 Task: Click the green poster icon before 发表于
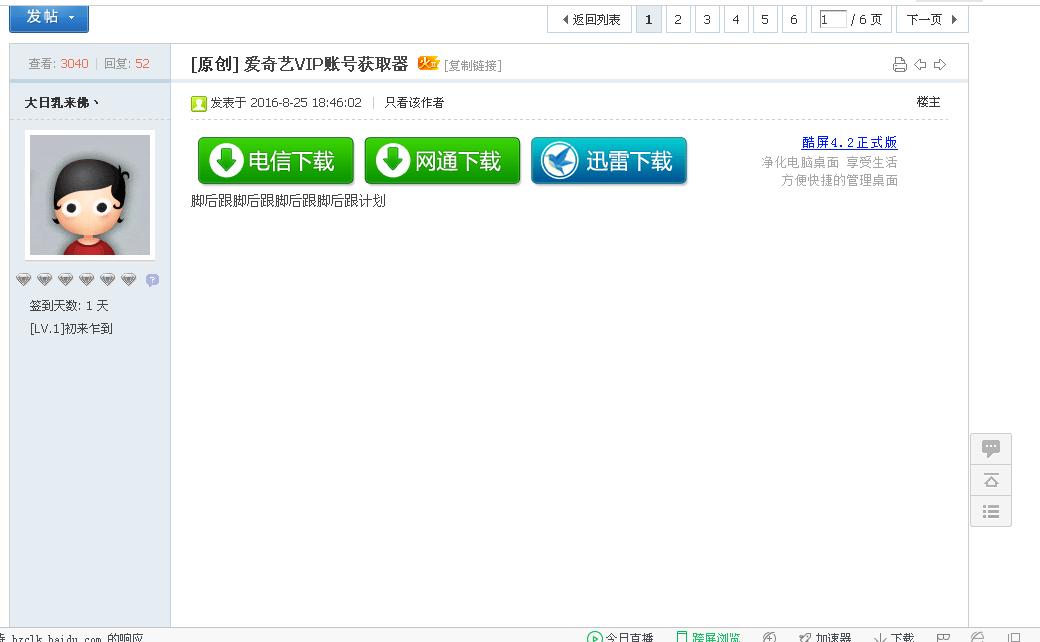click(198, 103)
